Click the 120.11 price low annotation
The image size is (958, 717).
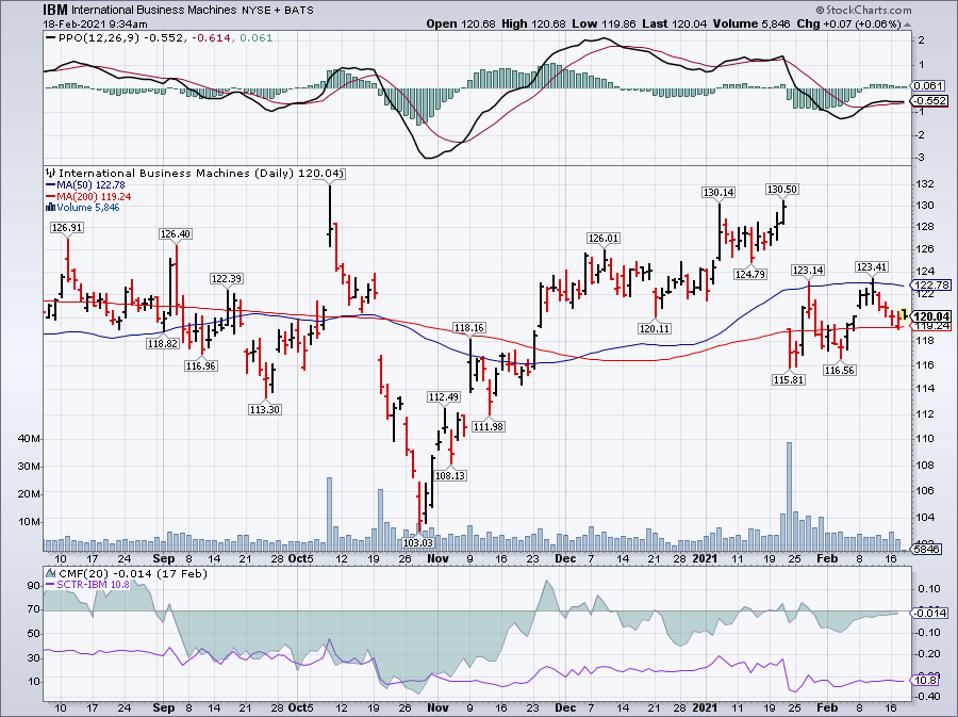pyautogui.click(x=654, y=329)
